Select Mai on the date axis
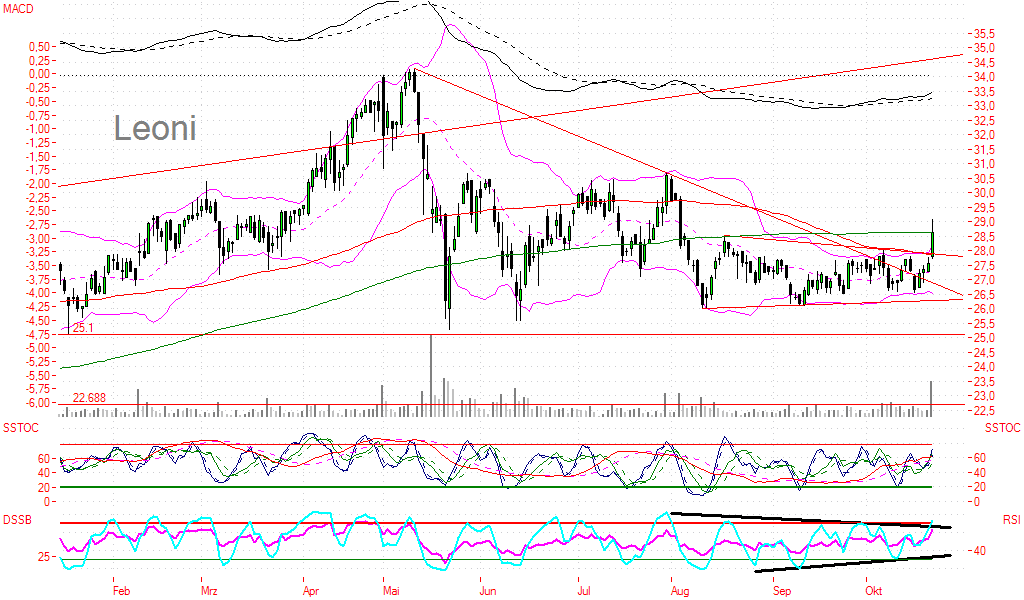This screenshot has height=600, width=1024. tap(390, 591)
